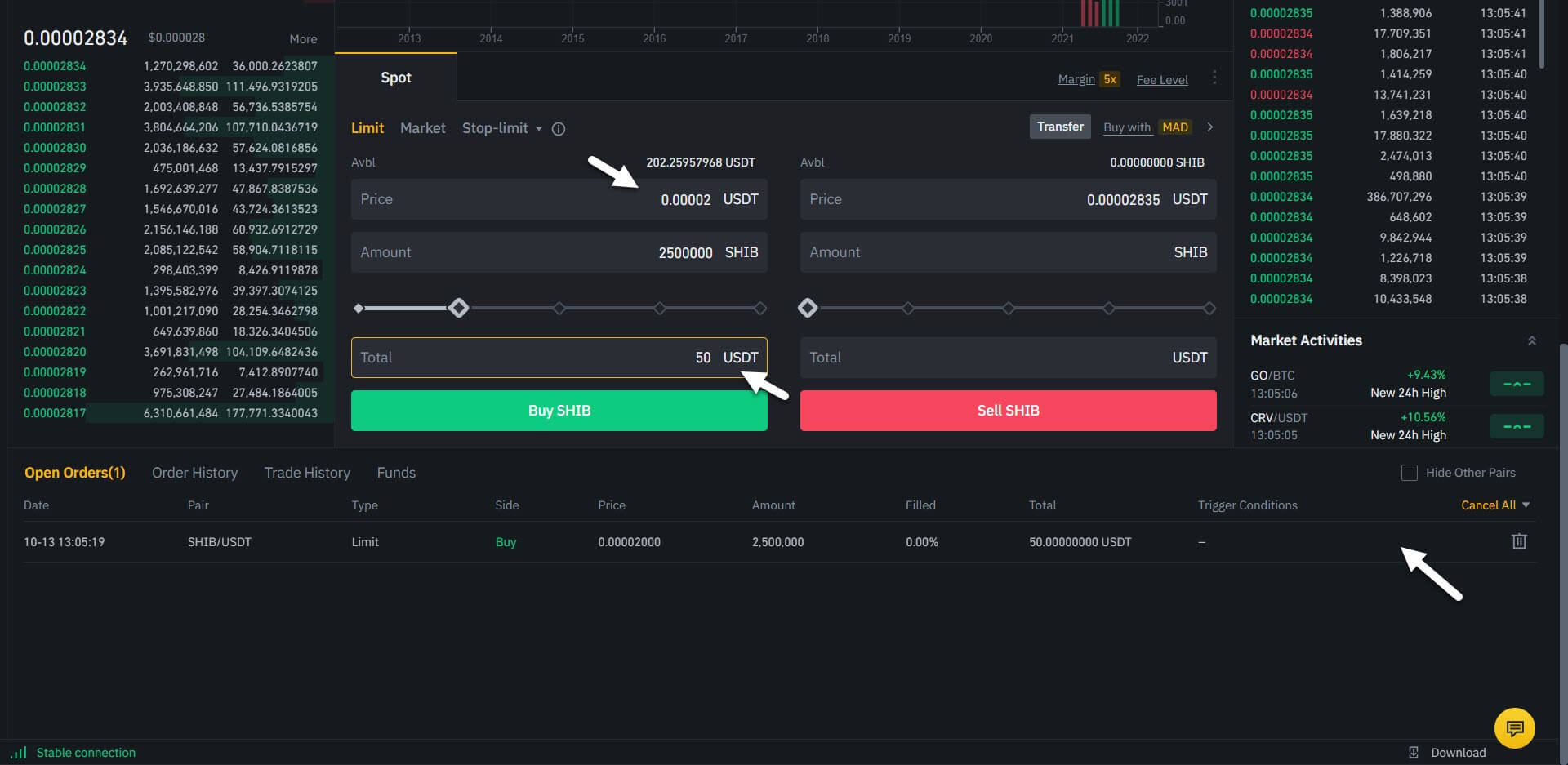
Task: Open the GO/BTC mini chart button
Action: pyautogui.click(x=1517, y=384)
